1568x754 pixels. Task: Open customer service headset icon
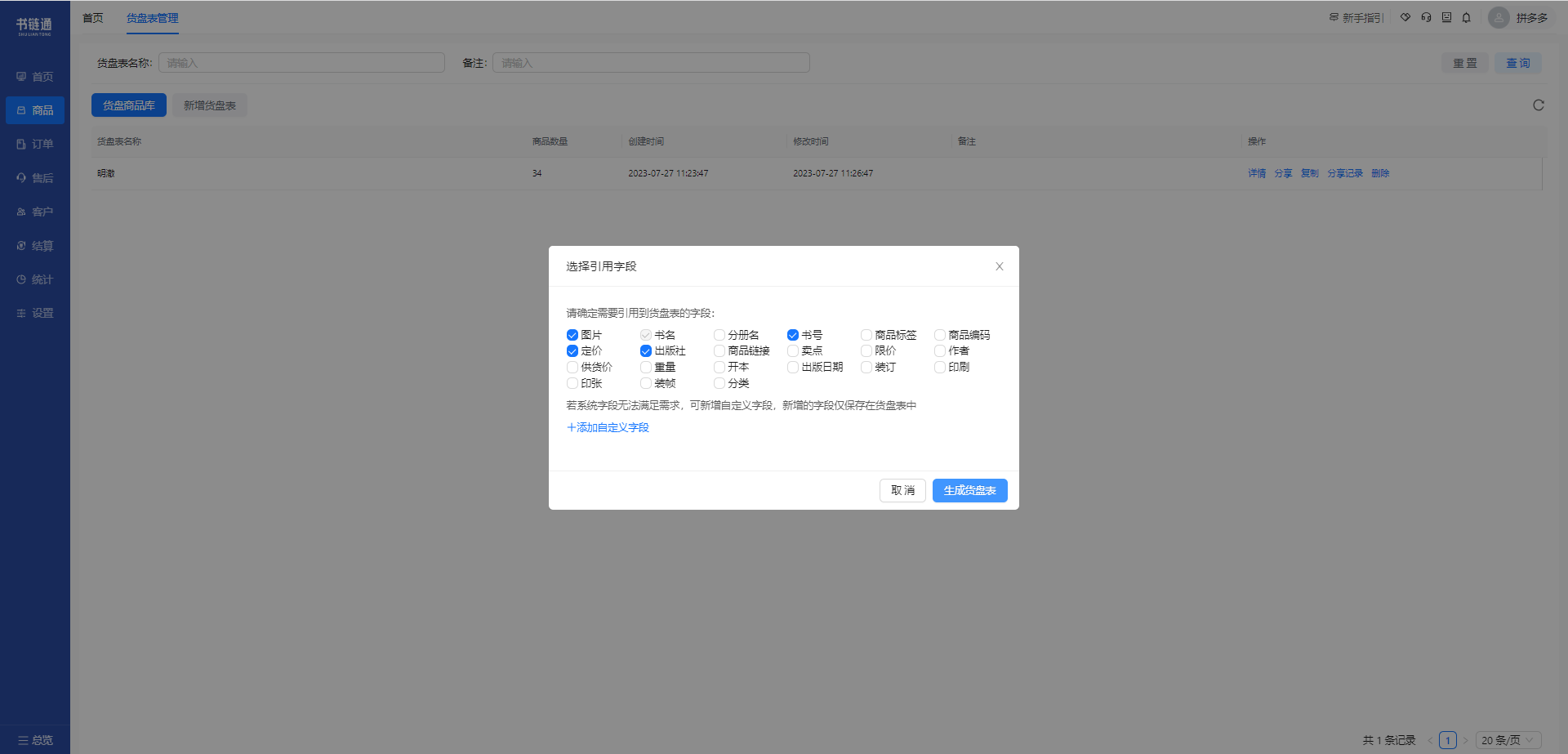(1426, 17)
